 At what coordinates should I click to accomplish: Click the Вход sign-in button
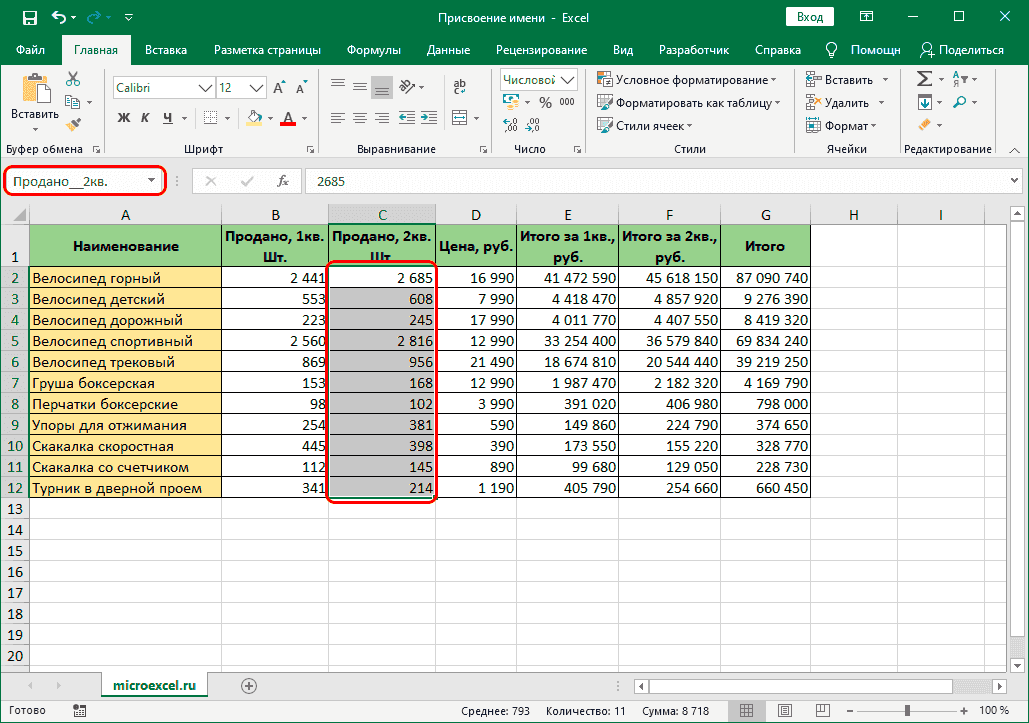coord(810,17)
